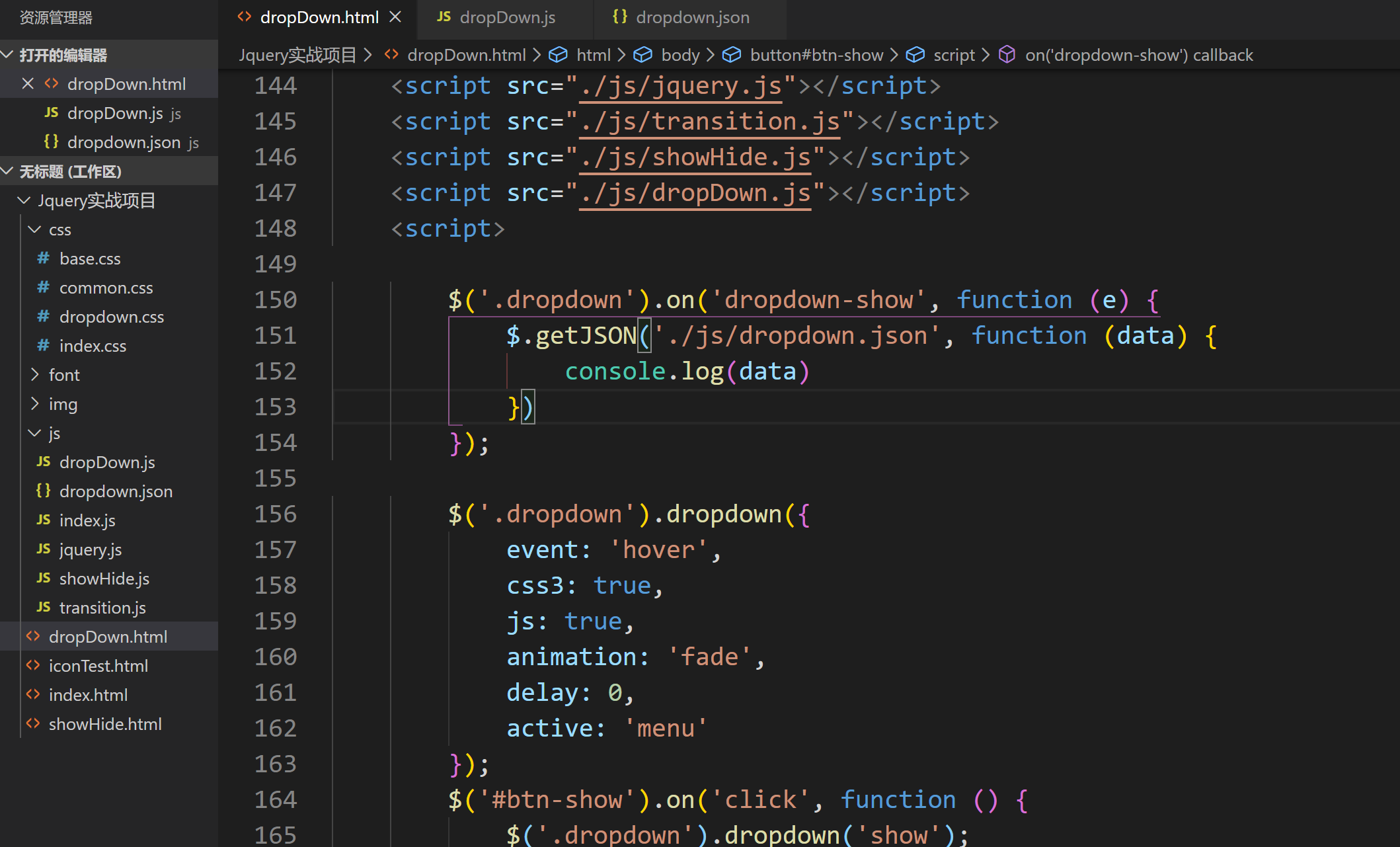Select dropdown.json in open editors list
This screenshot has height=847, width=1400.
tap(109, 142)
